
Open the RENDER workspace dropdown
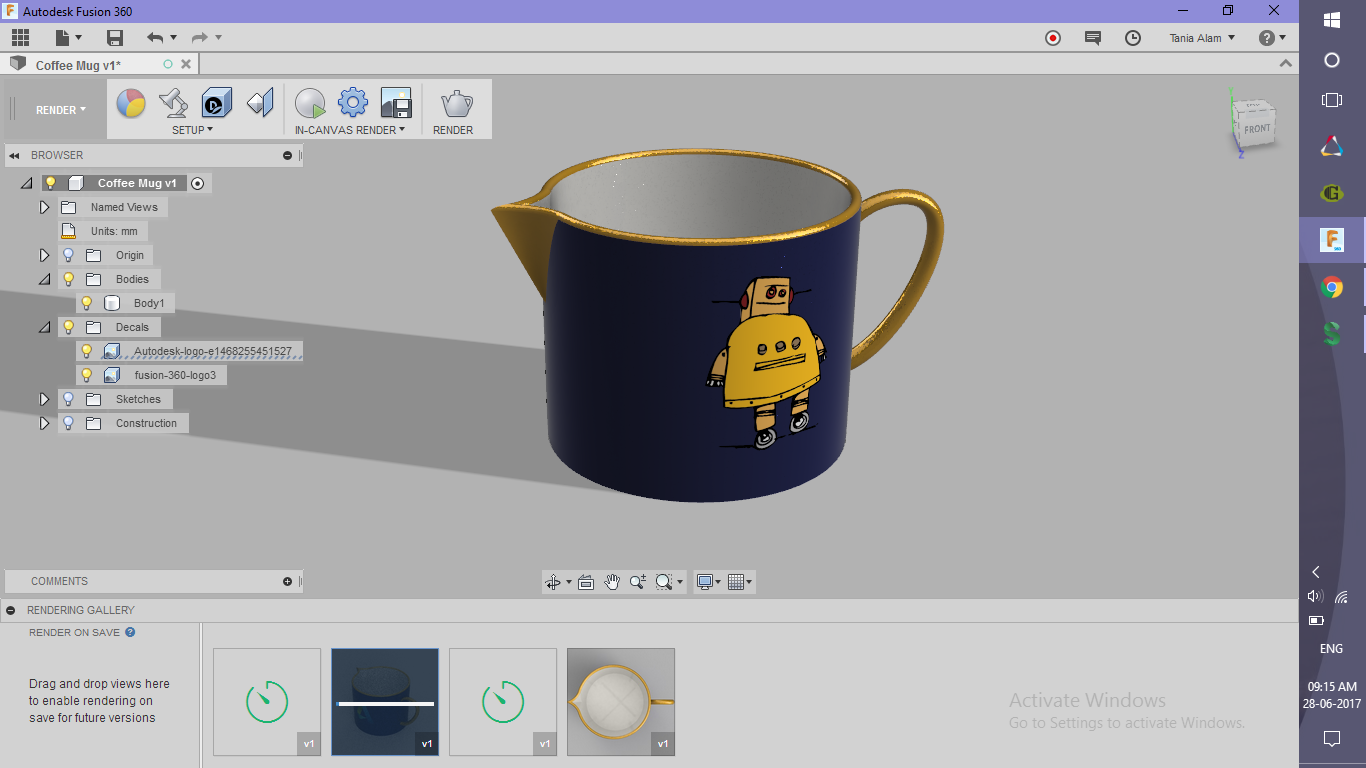pos(61,110)
